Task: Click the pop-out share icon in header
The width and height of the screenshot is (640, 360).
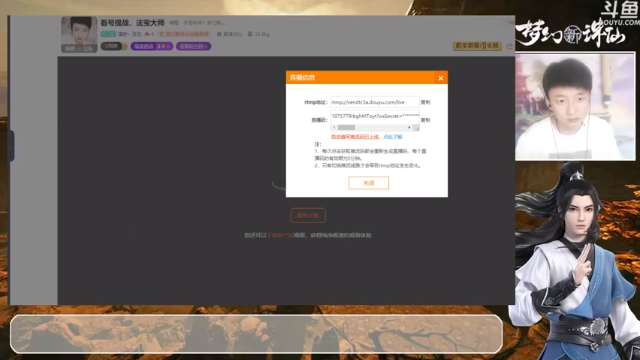Action: [x=509, y=46]
